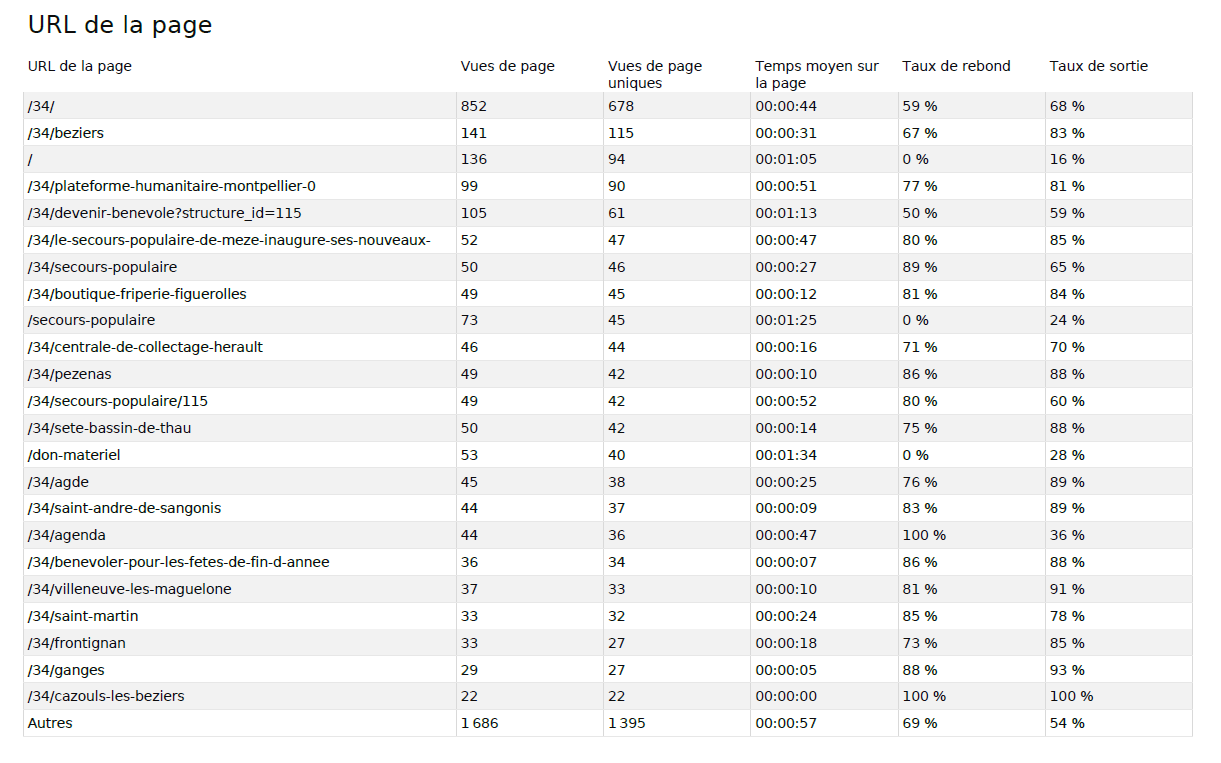Click /34/benevoler-pour-les-fetes-de-fin-d-annee URL

(x=179, y=562)
